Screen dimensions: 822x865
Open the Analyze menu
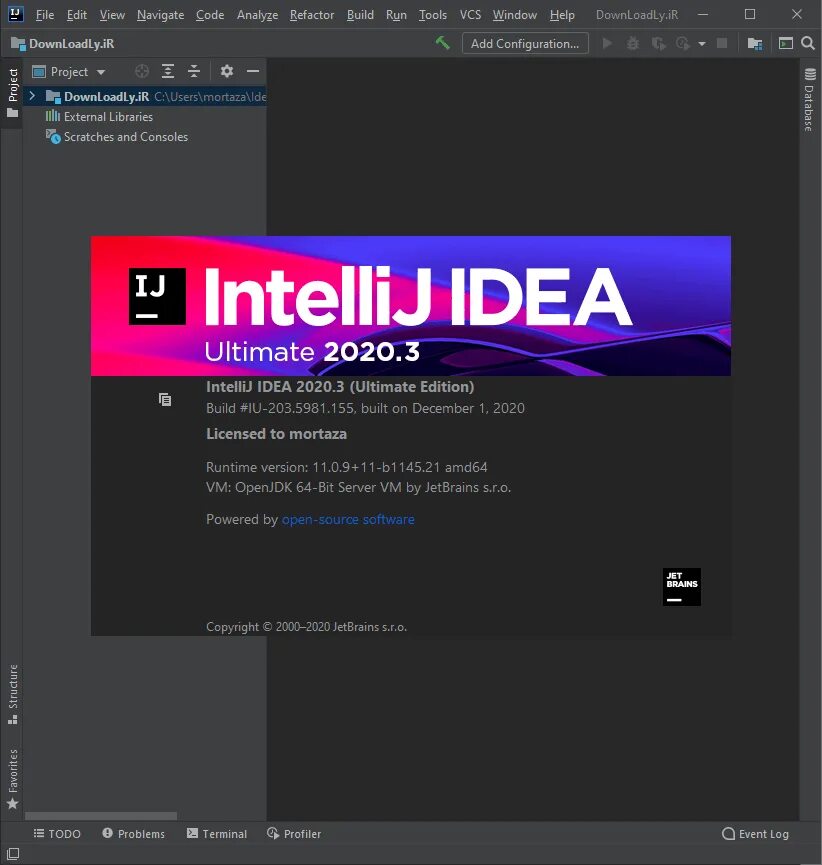click(258, 15)
